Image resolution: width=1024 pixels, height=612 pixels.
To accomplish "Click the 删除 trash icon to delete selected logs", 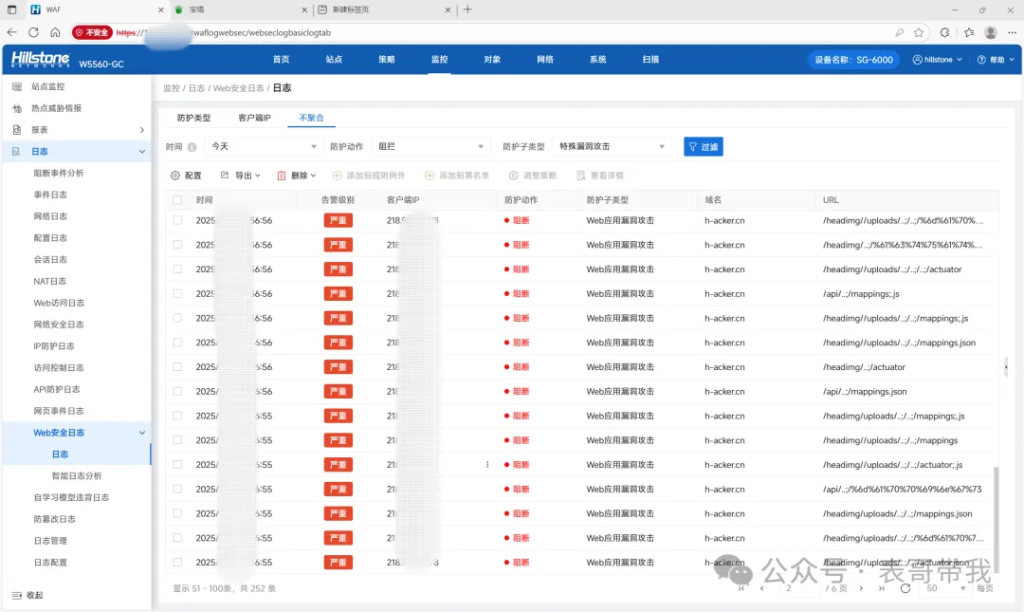I will (281, 176).
